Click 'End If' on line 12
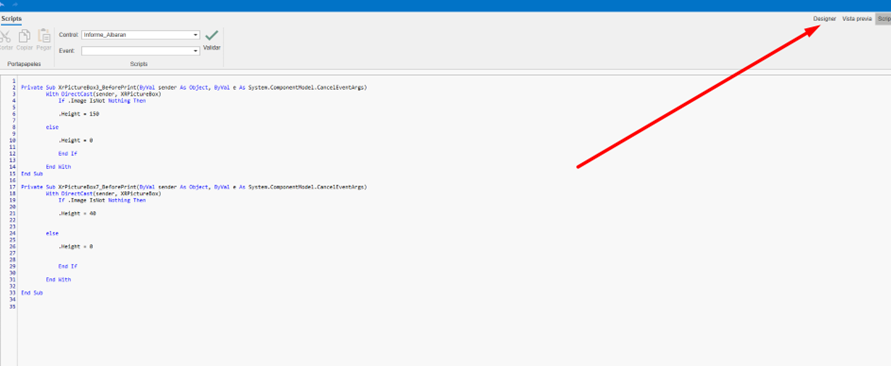Screen dimensions: 891x366 pyautogui.click(x=68, y=153)
